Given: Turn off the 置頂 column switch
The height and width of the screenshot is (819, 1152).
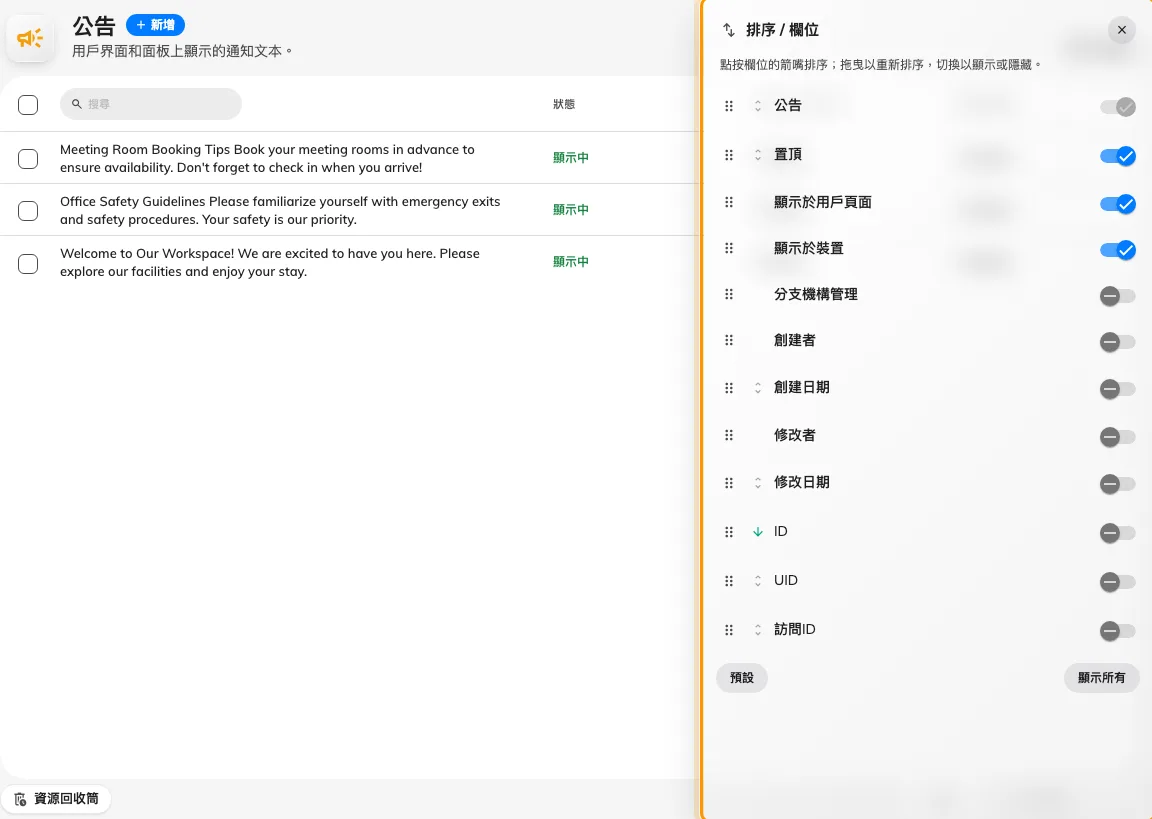Looking at the screenshot, I should (x=1117, y=156).
